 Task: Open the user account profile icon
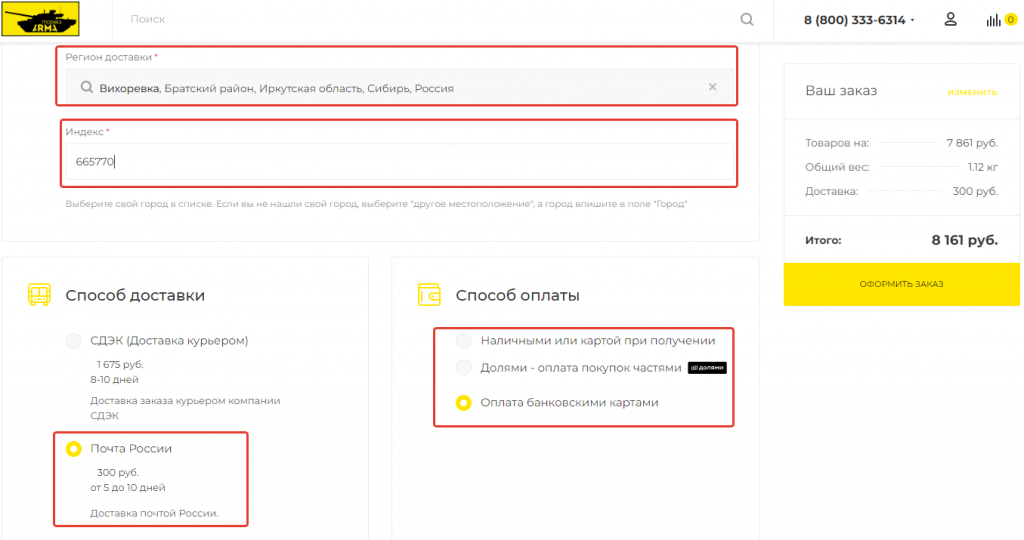(951, 19)
